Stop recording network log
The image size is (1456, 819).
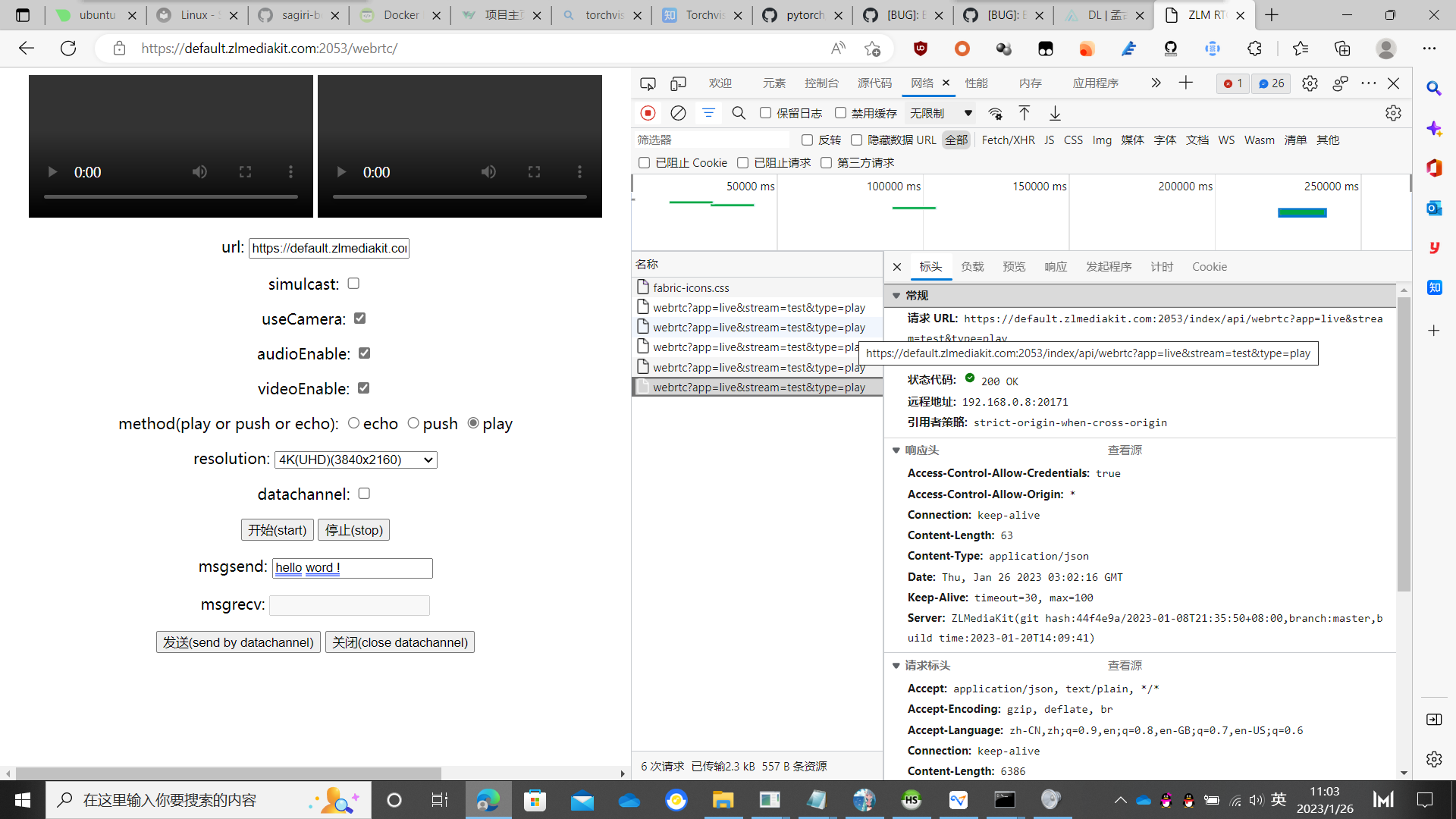tap(648, 112)
